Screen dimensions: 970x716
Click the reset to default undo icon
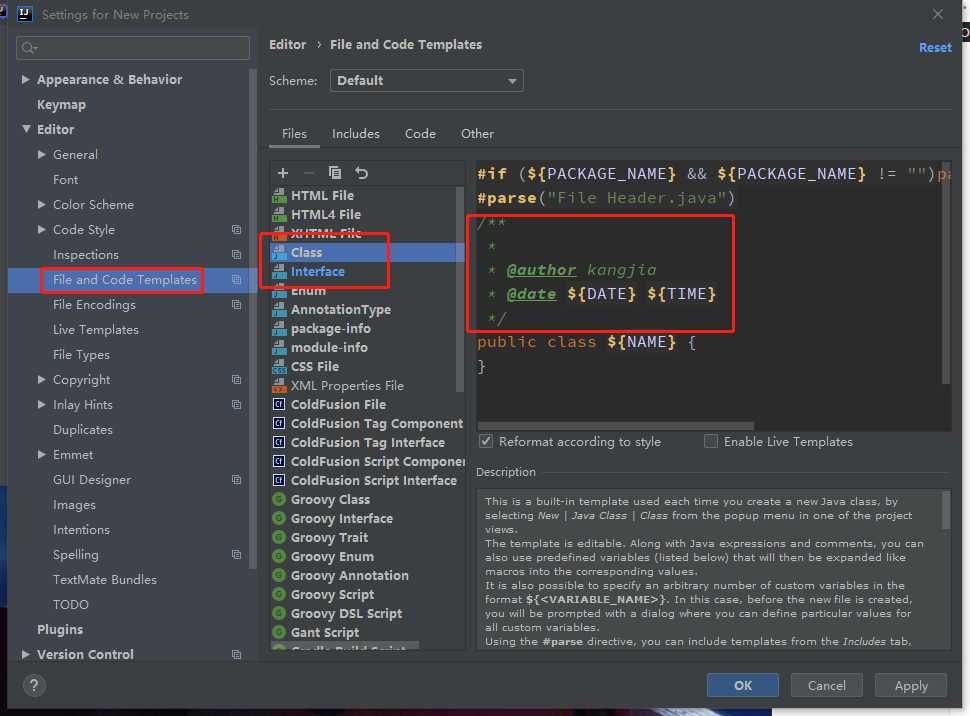361,173
